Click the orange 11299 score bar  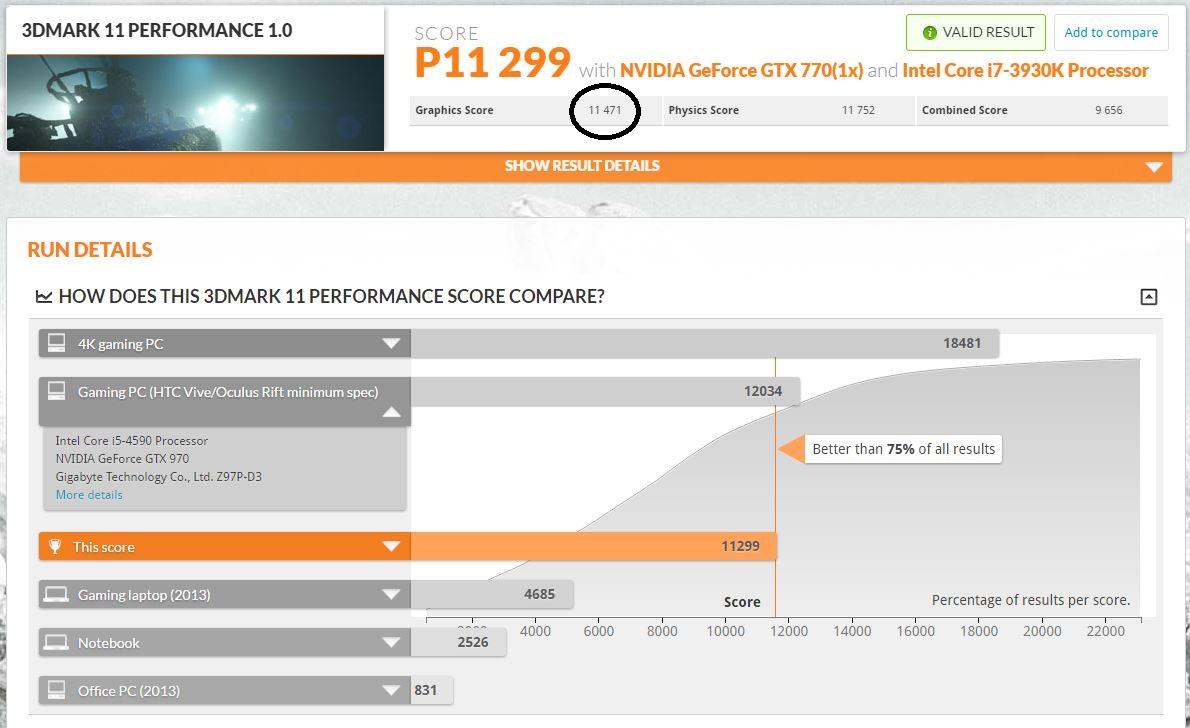pyautogui.click(x=593, y=546)
